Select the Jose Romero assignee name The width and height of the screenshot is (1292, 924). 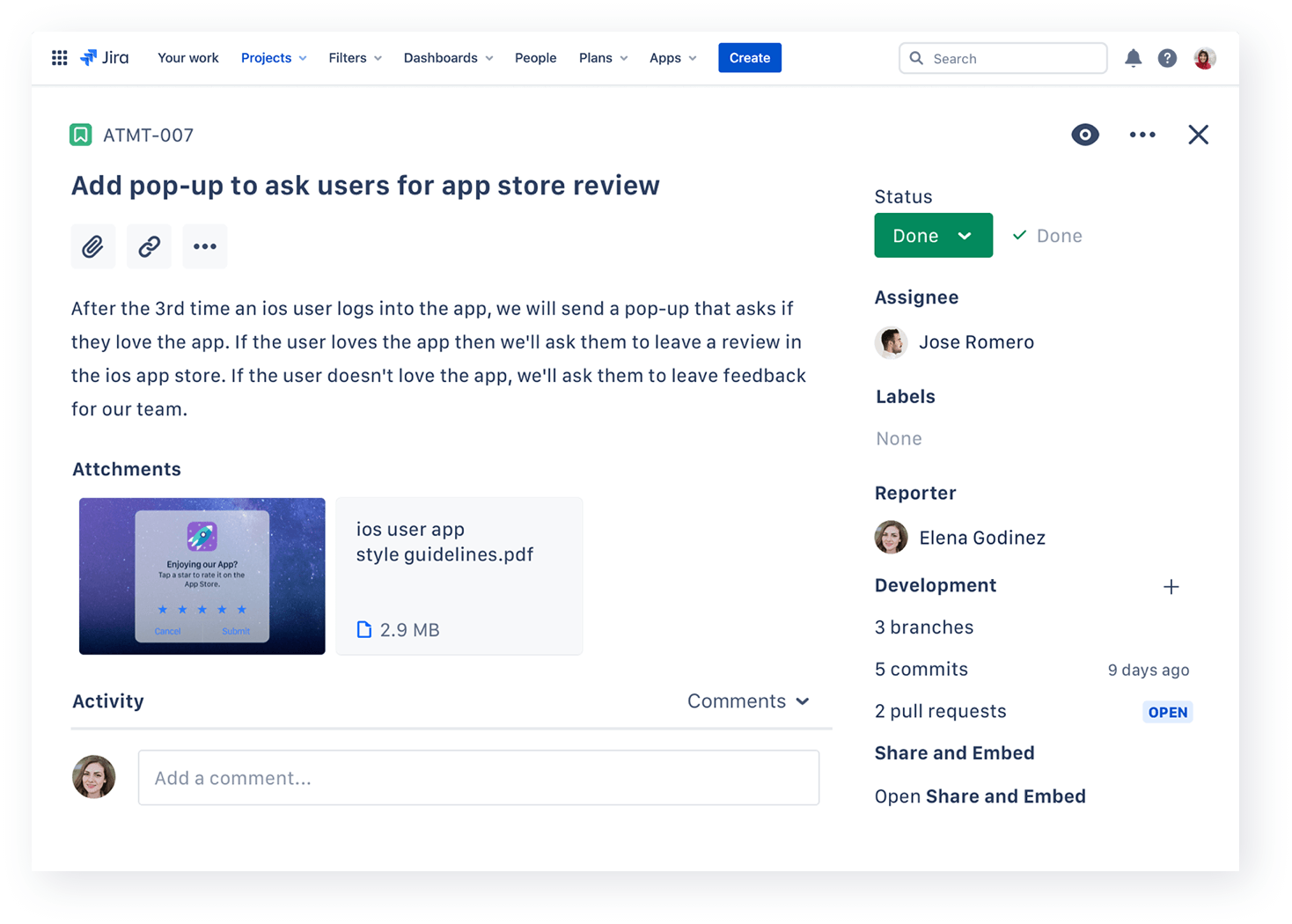tap(977, 342)
